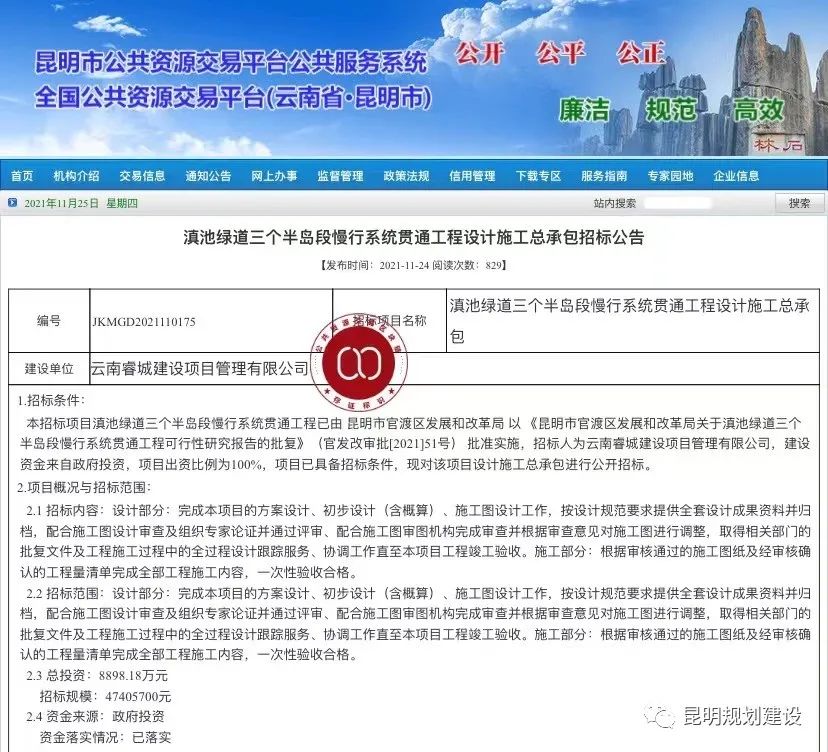Go to 交易信息 section
This screenshot has height=752, width=828.
tap(143, 176)
